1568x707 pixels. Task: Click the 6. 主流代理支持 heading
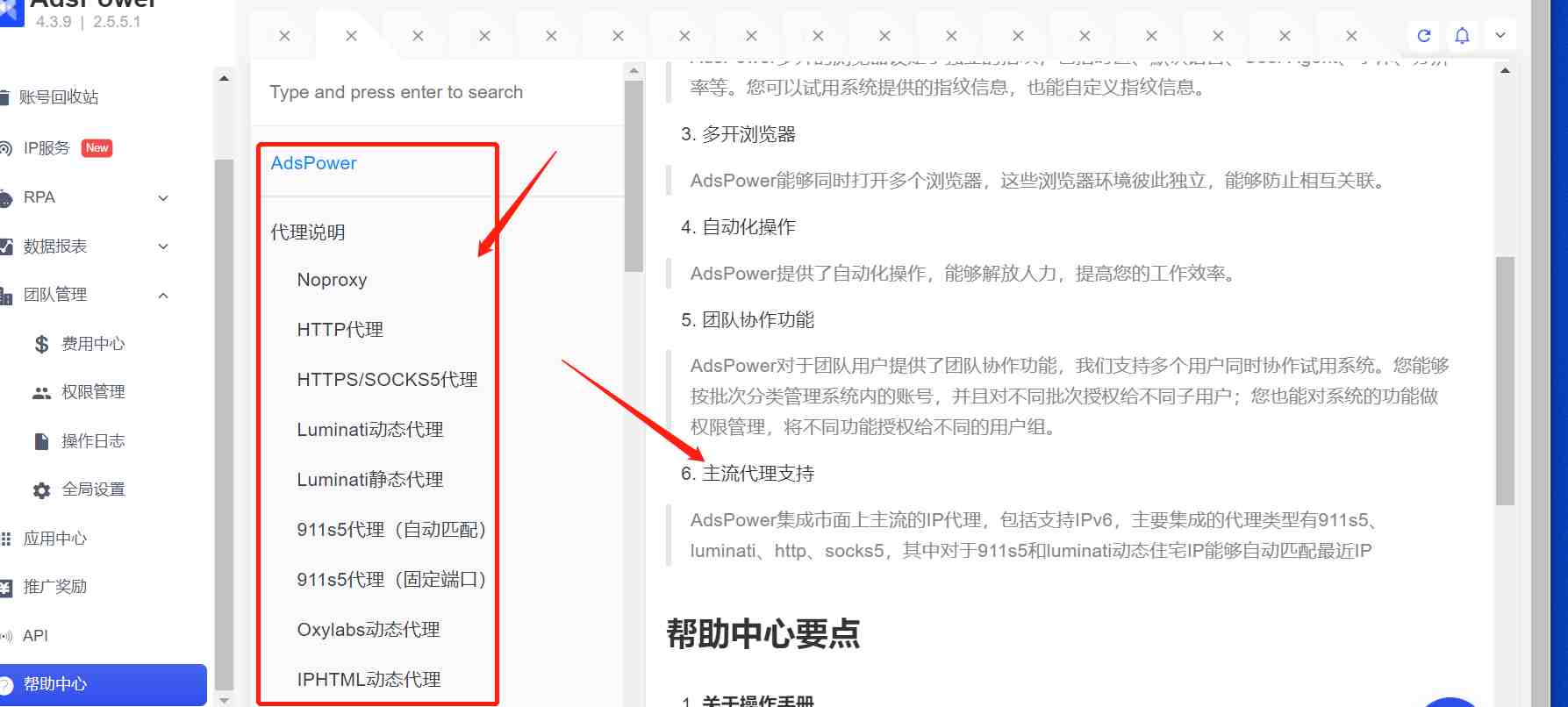pyautogui.click(x=748, y=474)
